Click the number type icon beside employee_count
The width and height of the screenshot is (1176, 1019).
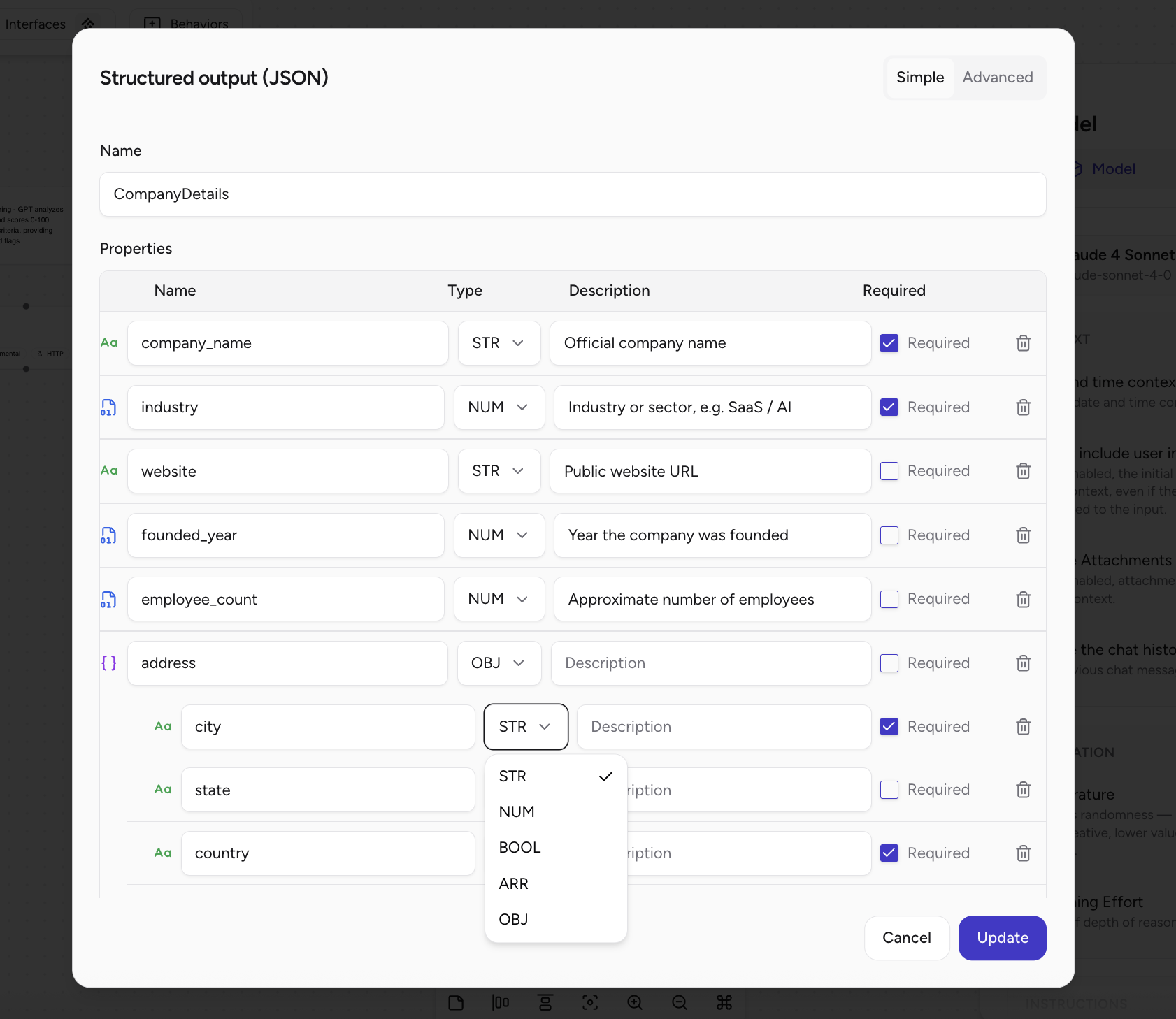coord(108,599)
